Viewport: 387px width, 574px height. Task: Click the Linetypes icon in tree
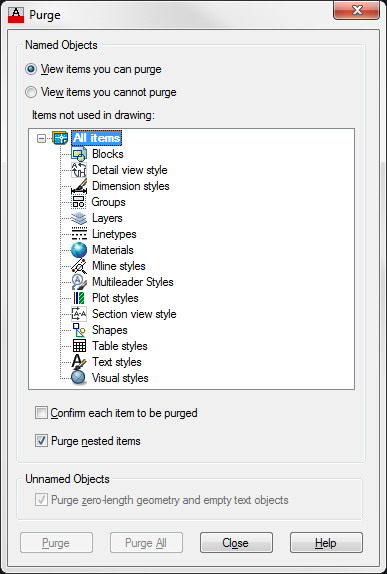79,234
